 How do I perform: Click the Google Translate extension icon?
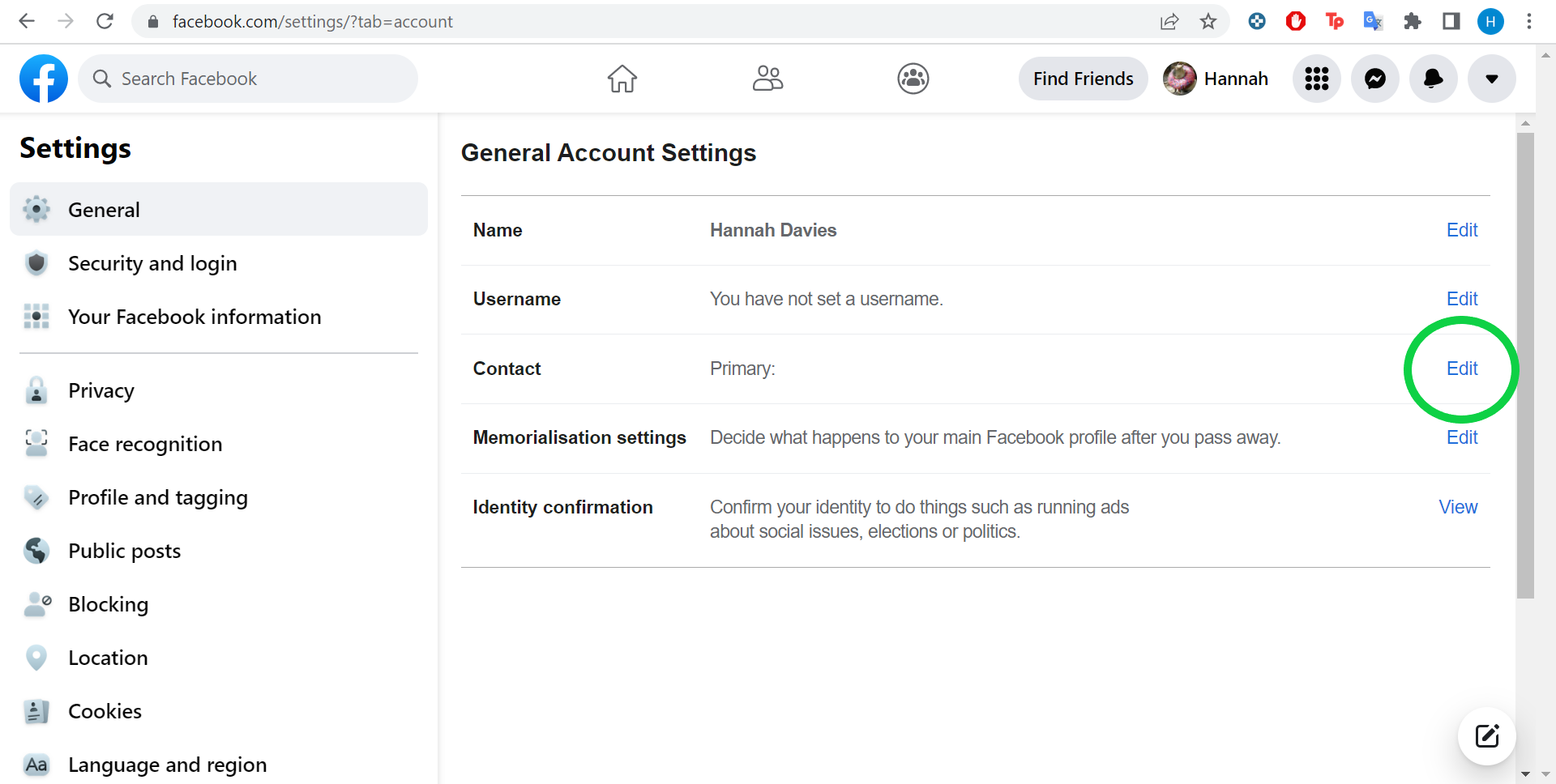(1373, 21)
